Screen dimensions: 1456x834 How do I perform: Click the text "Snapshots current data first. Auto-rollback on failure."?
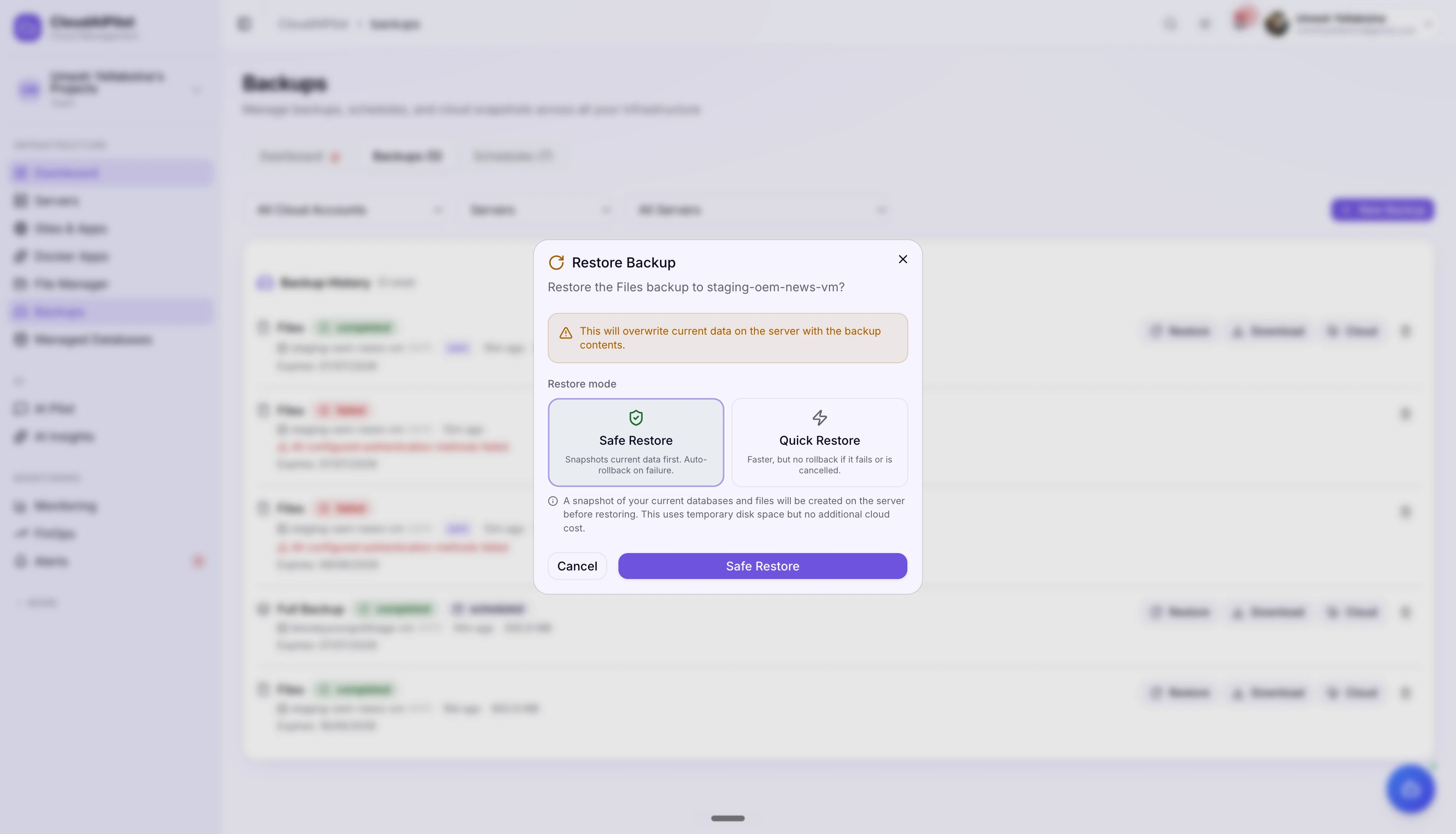(x=636, y=465)
